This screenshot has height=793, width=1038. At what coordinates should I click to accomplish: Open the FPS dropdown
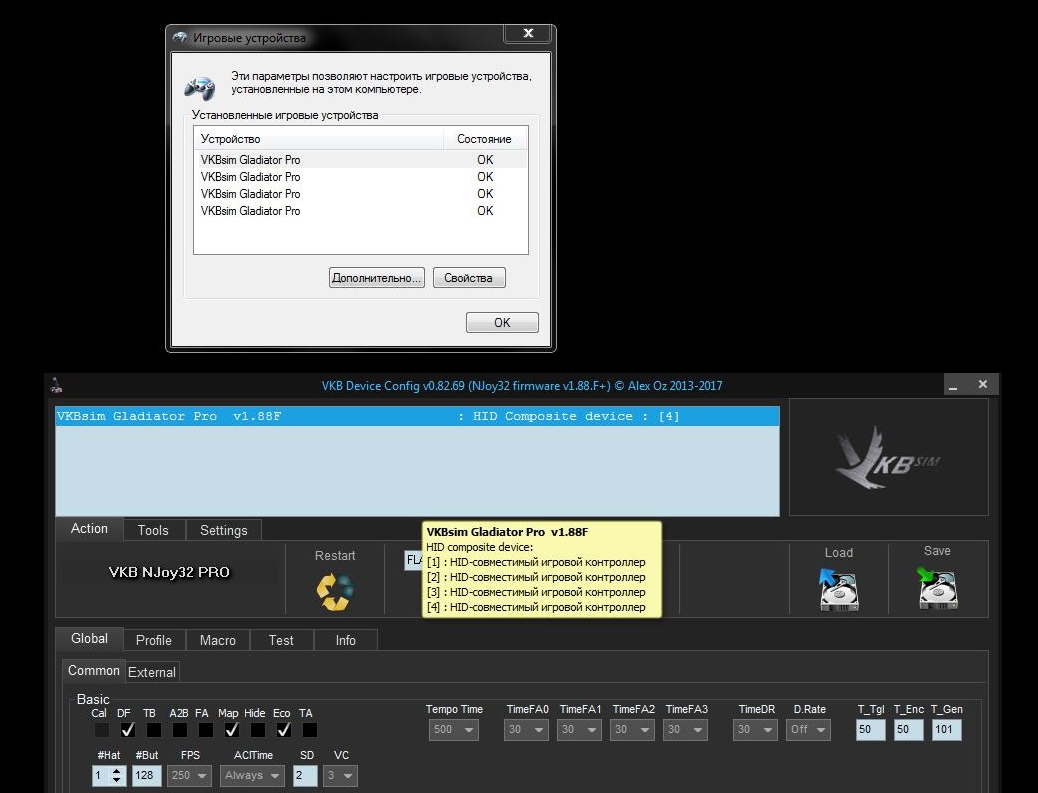pos(189,775)
